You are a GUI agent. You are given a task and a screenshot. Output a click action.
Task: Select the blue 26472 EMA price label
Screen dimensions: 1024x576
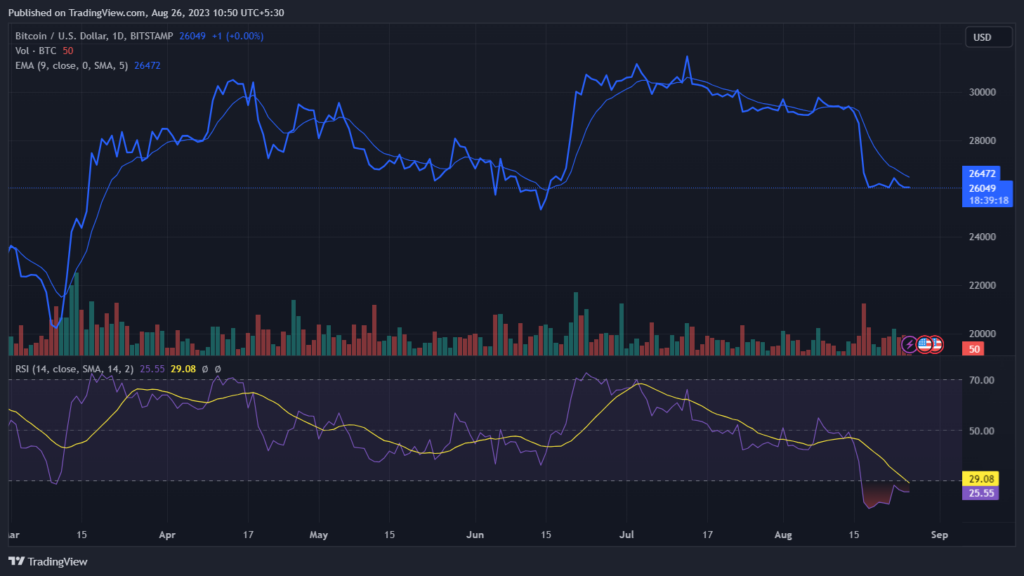point(984,173)
